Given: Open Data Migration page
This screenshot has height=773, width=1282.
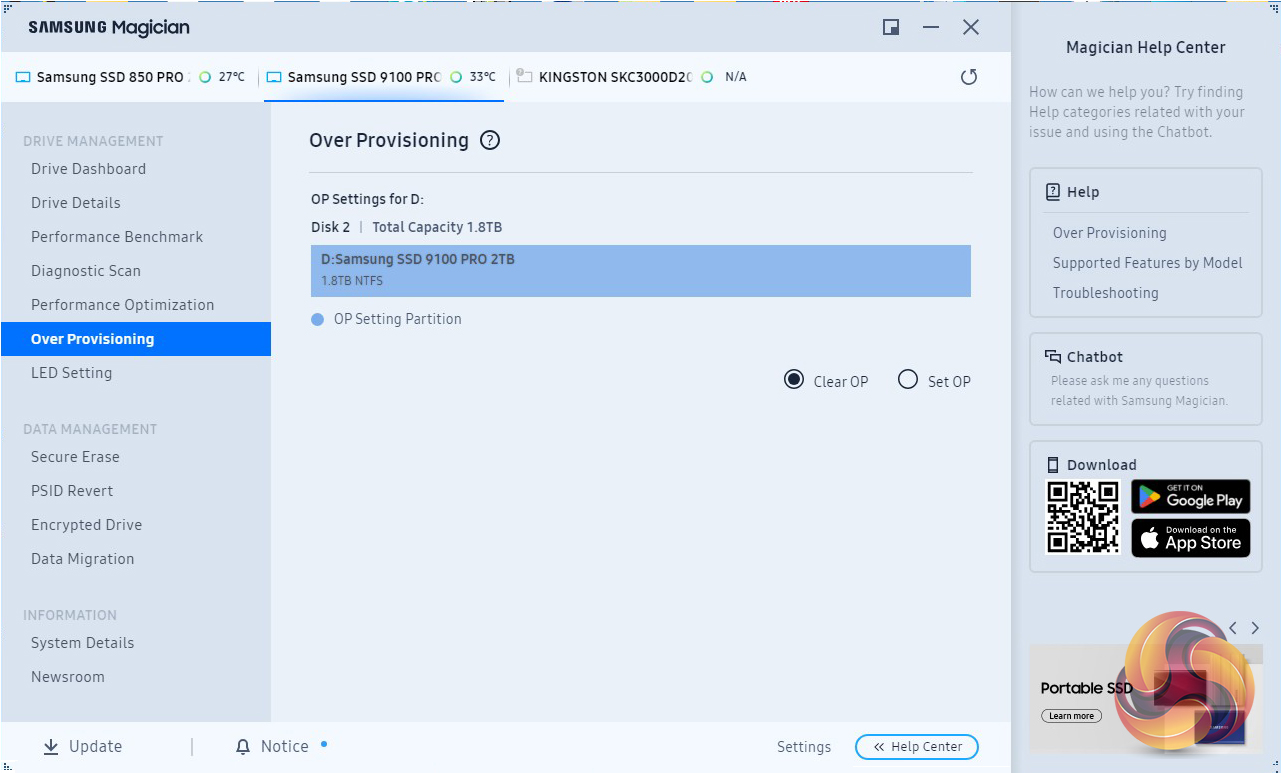Looking at the screenshot, I should 83,559.
